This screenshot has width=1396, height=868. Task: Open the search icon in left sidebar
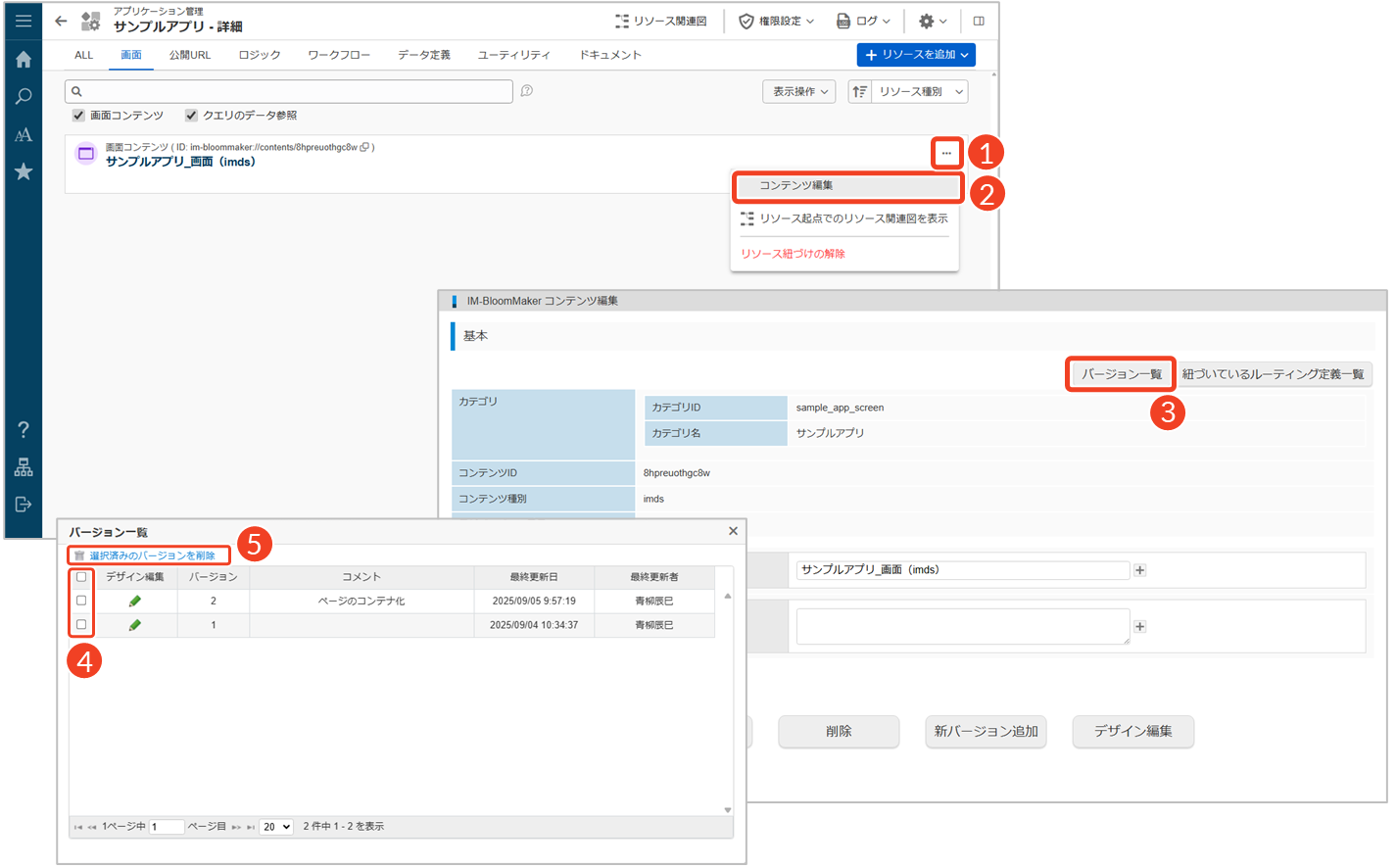pos(24,97)
